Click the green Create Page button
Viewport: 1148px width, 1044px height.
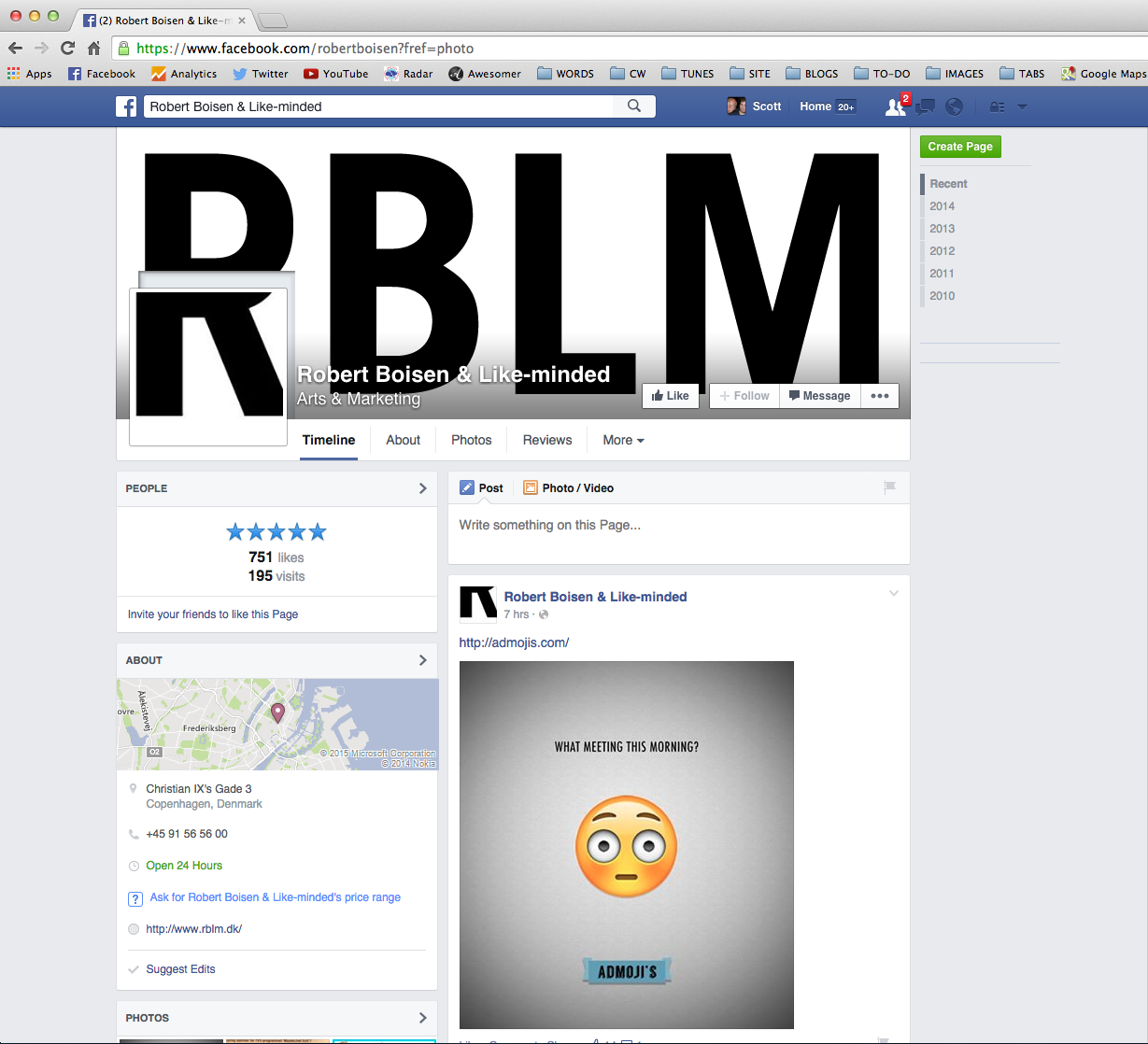(x=960, y=147)
